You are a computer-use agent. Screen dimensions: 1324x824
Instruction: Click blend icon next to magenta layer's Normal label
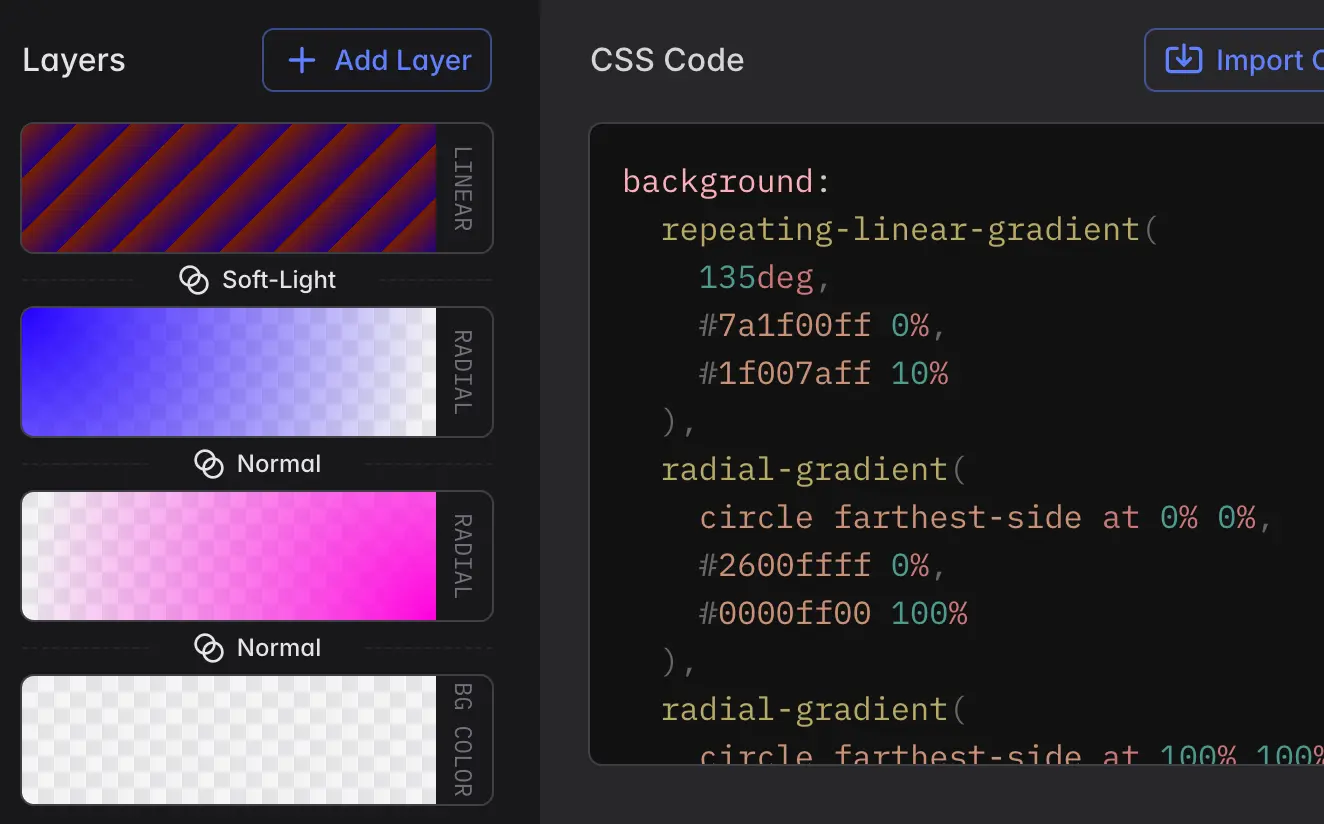tap(207, 648)
